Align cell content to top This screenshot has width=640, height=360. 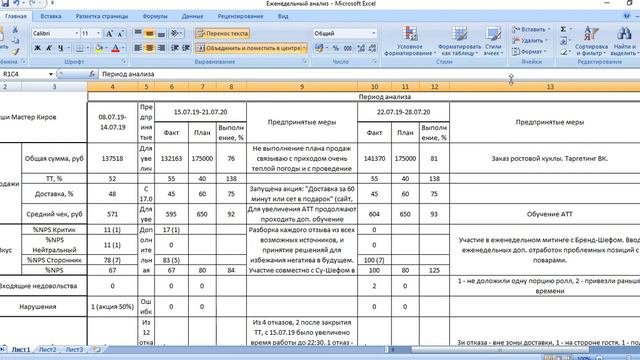[138, 33]
